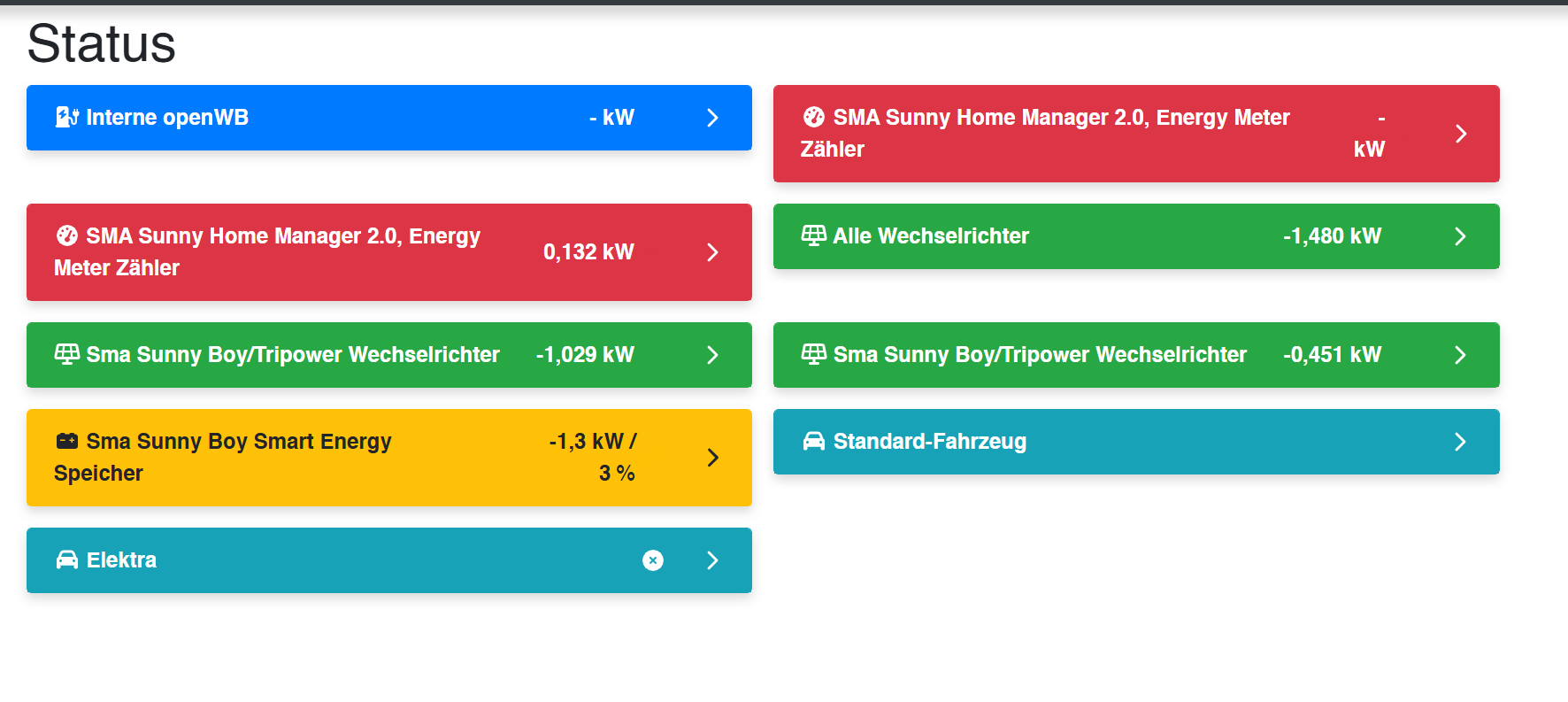Expand the Elektra vehicle chevron
Image resolution: width=1568 pixels, height=702 pixels.
[x=712, y=560]
